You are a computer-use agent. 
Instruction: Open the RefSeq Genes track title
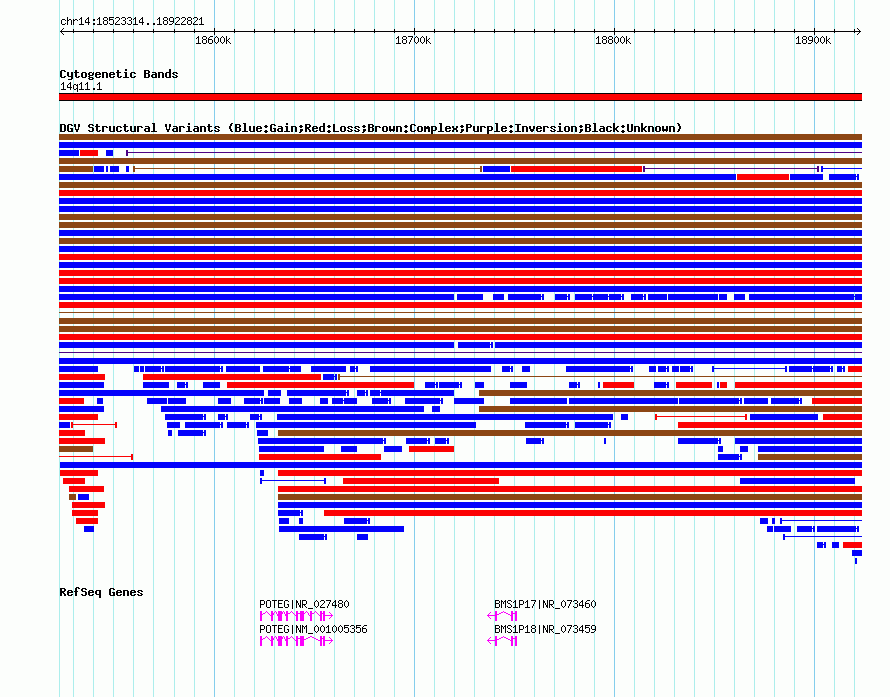[101, 592]
